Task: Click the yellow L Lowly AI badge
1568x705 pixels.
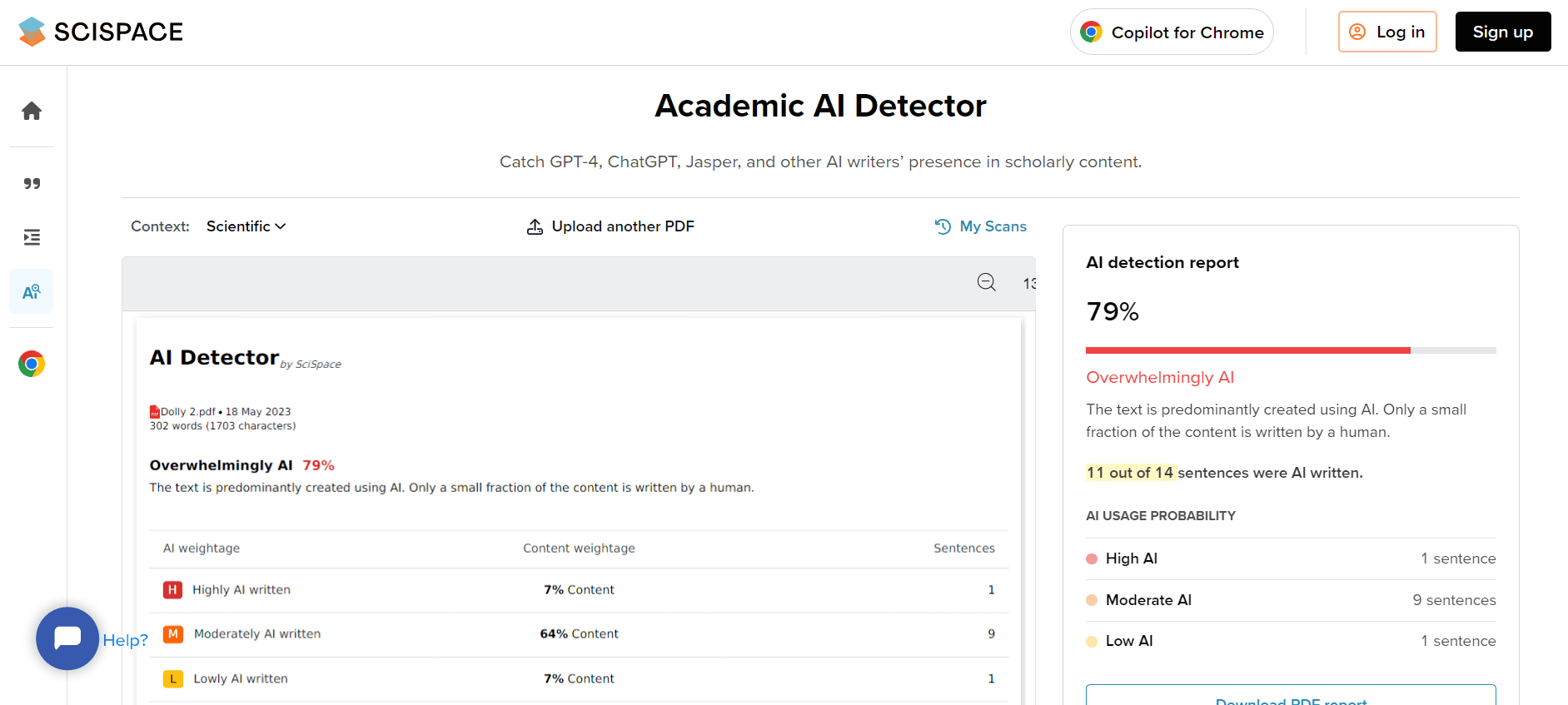Action: coord(172,678)
